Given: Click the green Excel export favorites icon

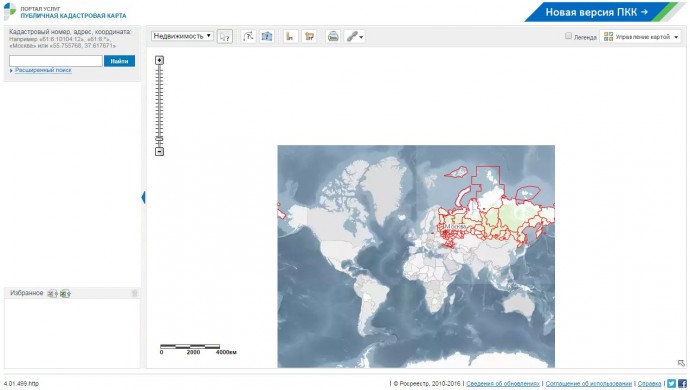Looking at the screenshot, I should coord(65,293).
